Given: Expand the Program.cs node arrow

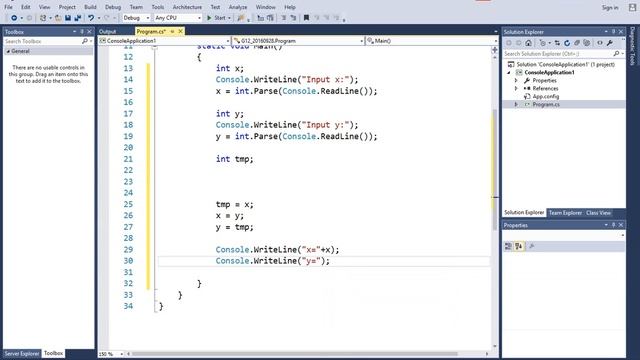Looking at the screenshot, I should [x=516, y=104].
